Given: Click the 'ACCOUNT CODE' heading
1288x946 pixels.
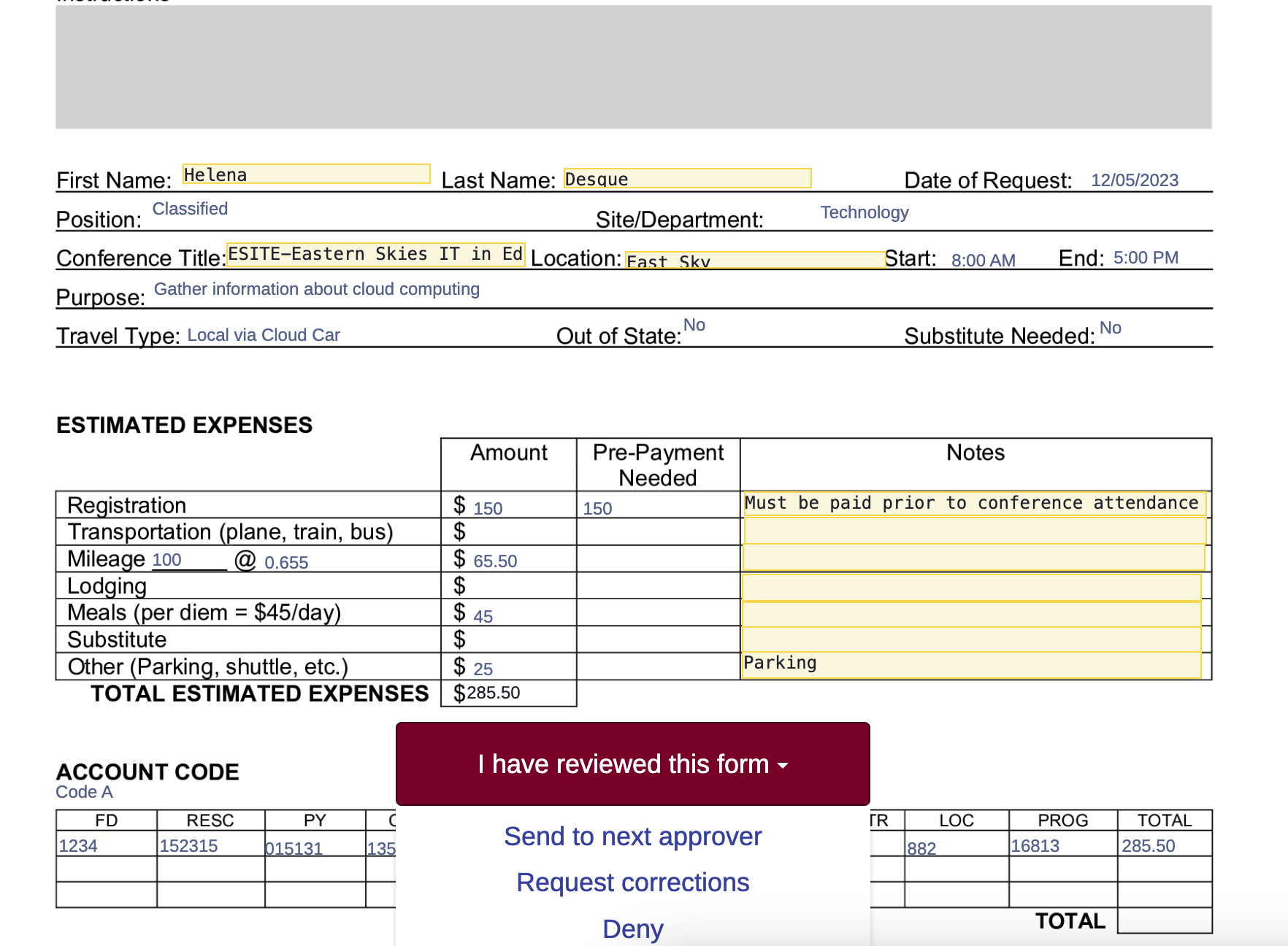Looking at the screenshot, I should 147,772.
